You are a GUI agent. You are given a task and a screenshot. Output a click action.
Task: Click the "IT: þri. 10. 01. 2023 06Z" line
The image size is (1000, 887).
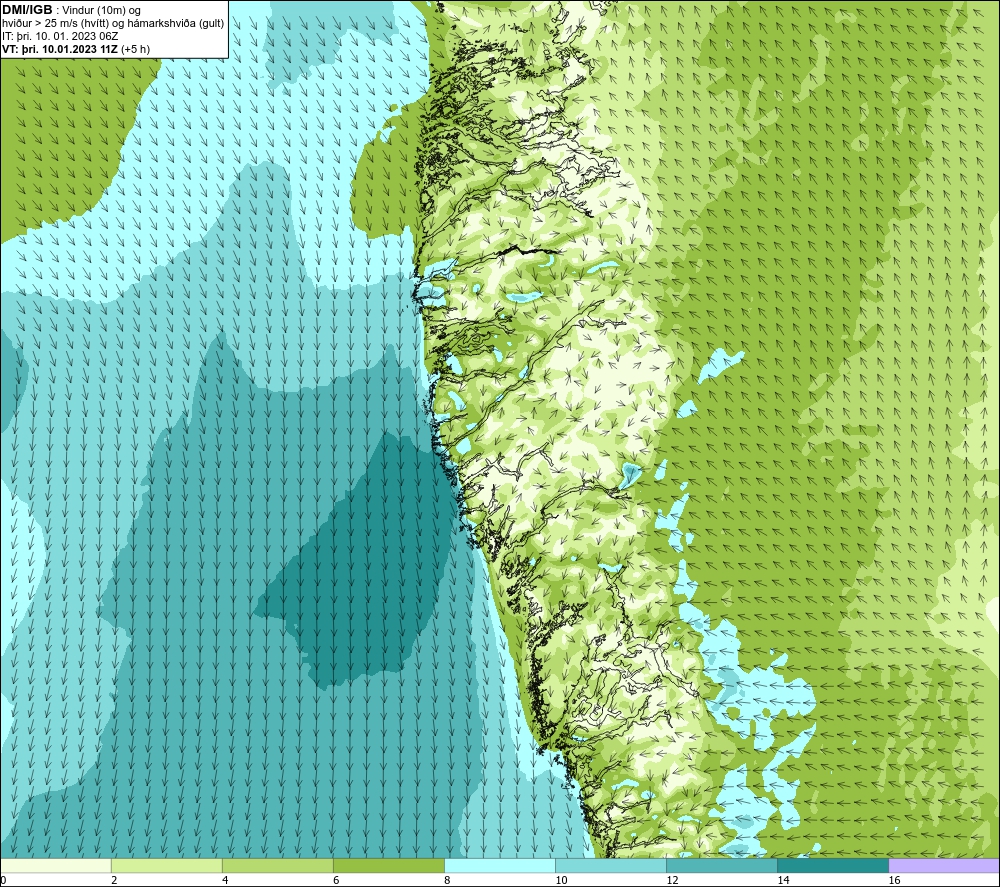pos(60,36)
